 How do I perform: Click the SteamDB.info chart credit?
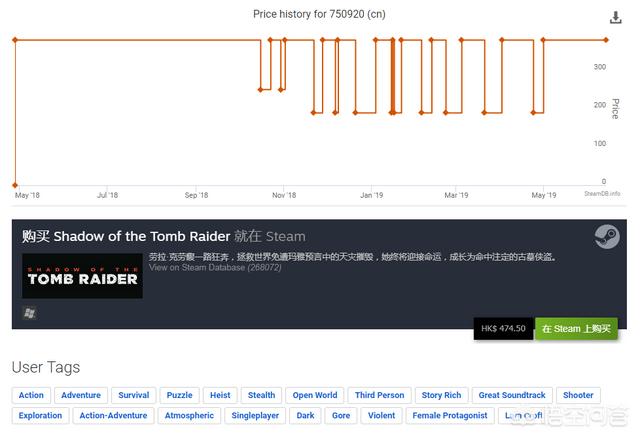pos(602,193)
